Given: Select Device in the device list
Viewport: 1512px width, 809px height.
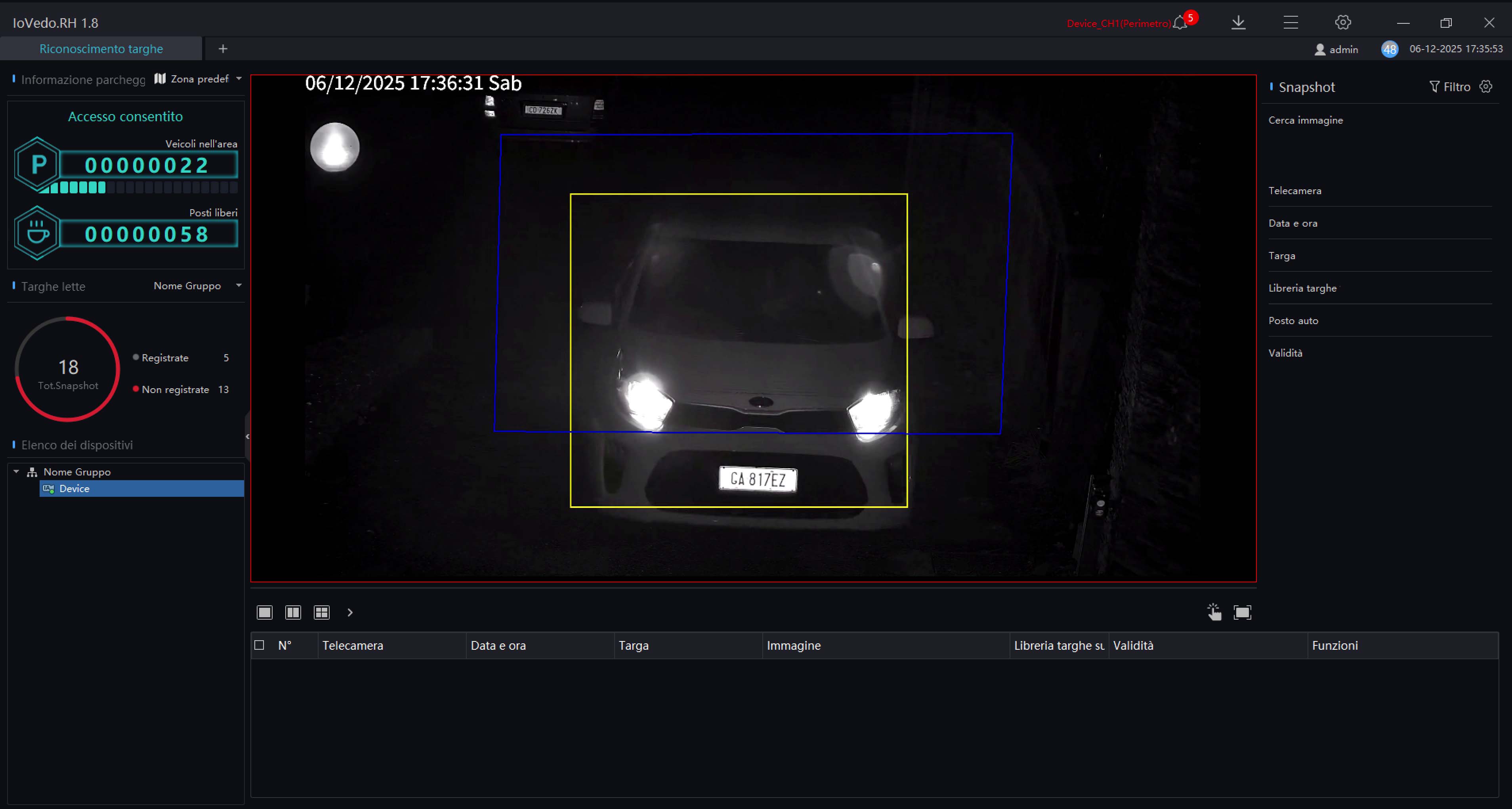Looking at the screenshot, I should [74, 488].
